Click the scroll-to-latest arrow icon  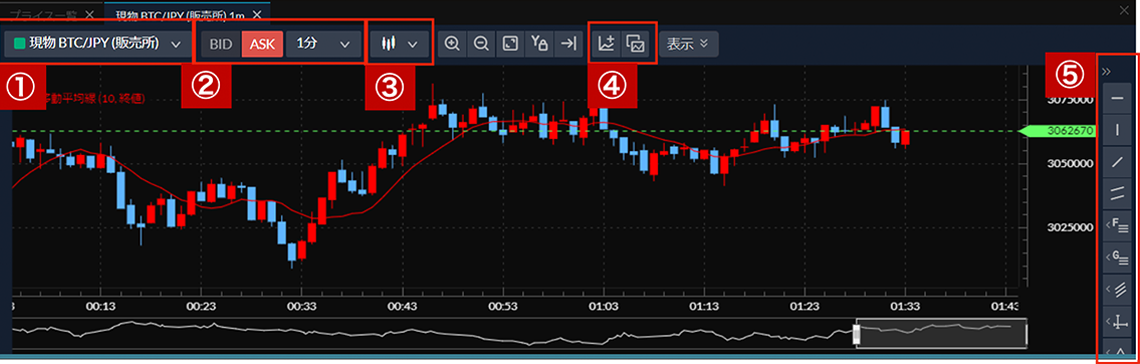tap(567, 44)
